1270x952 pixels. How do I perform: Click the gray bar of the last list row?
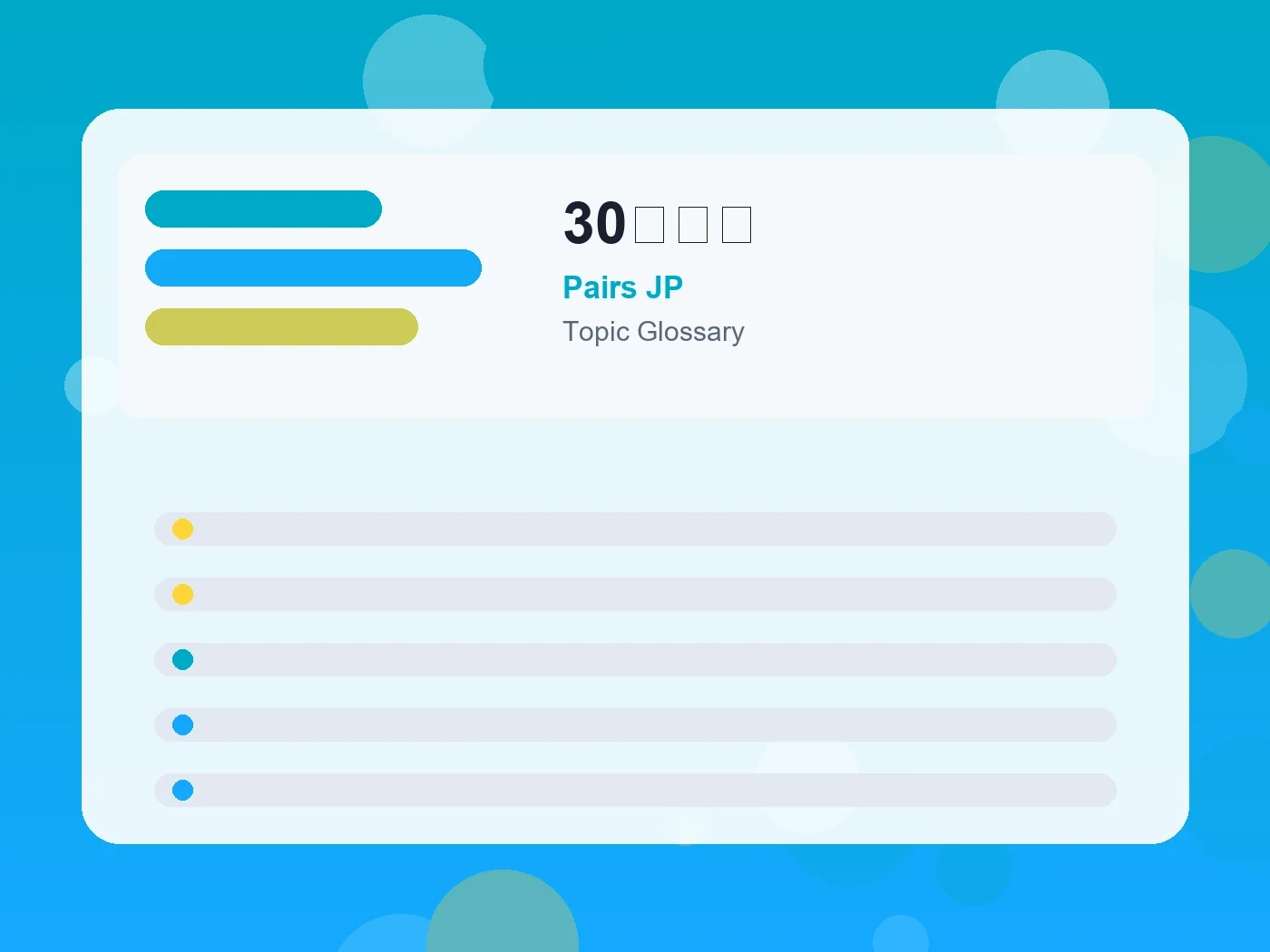635,790
